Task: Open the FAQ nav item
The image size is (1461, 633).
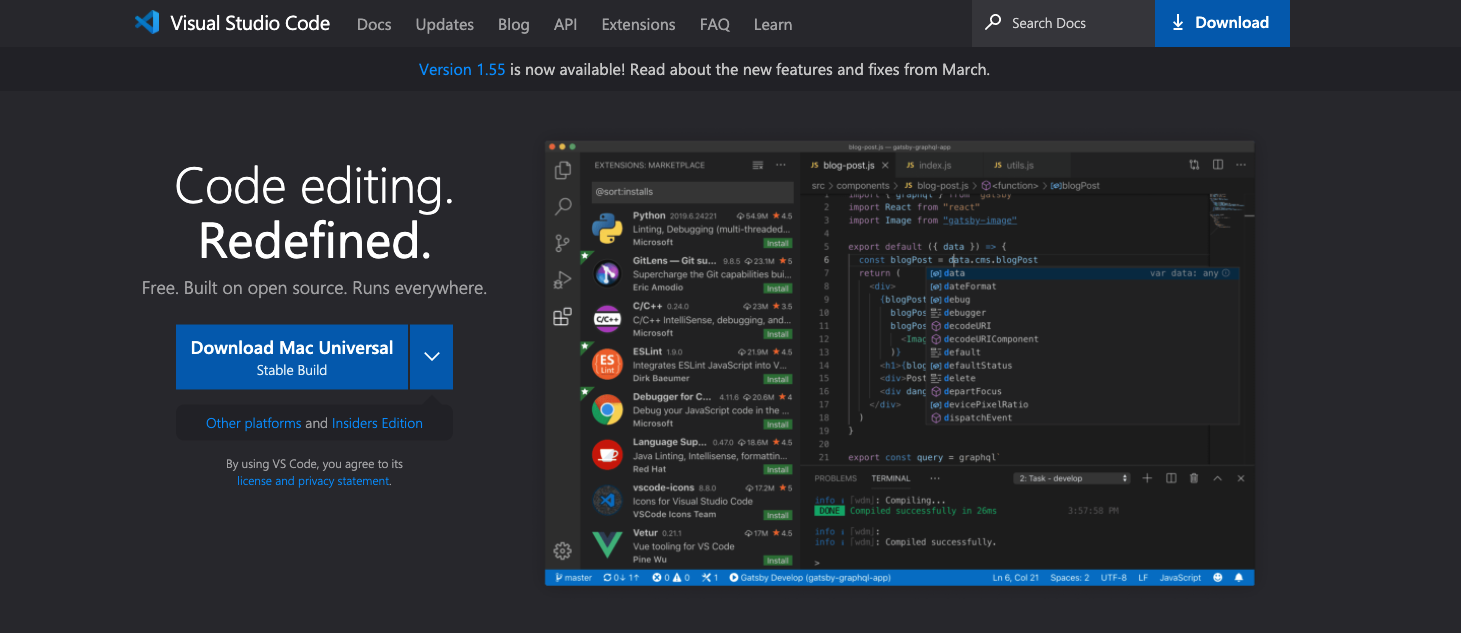Action: coord(715,24)
